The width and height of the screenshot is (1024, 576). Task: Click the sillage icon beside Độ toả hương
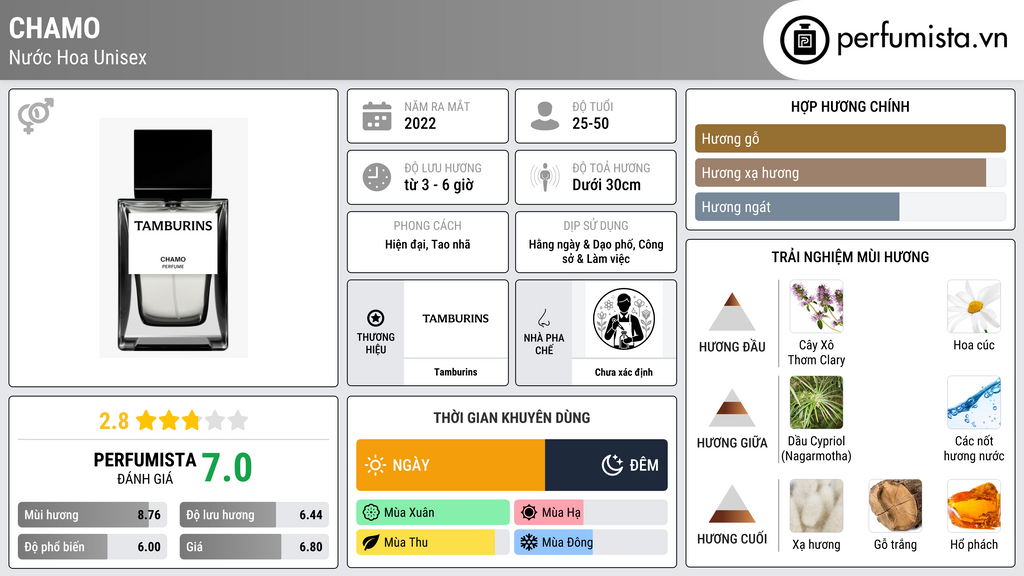click(x=545, y=177)
